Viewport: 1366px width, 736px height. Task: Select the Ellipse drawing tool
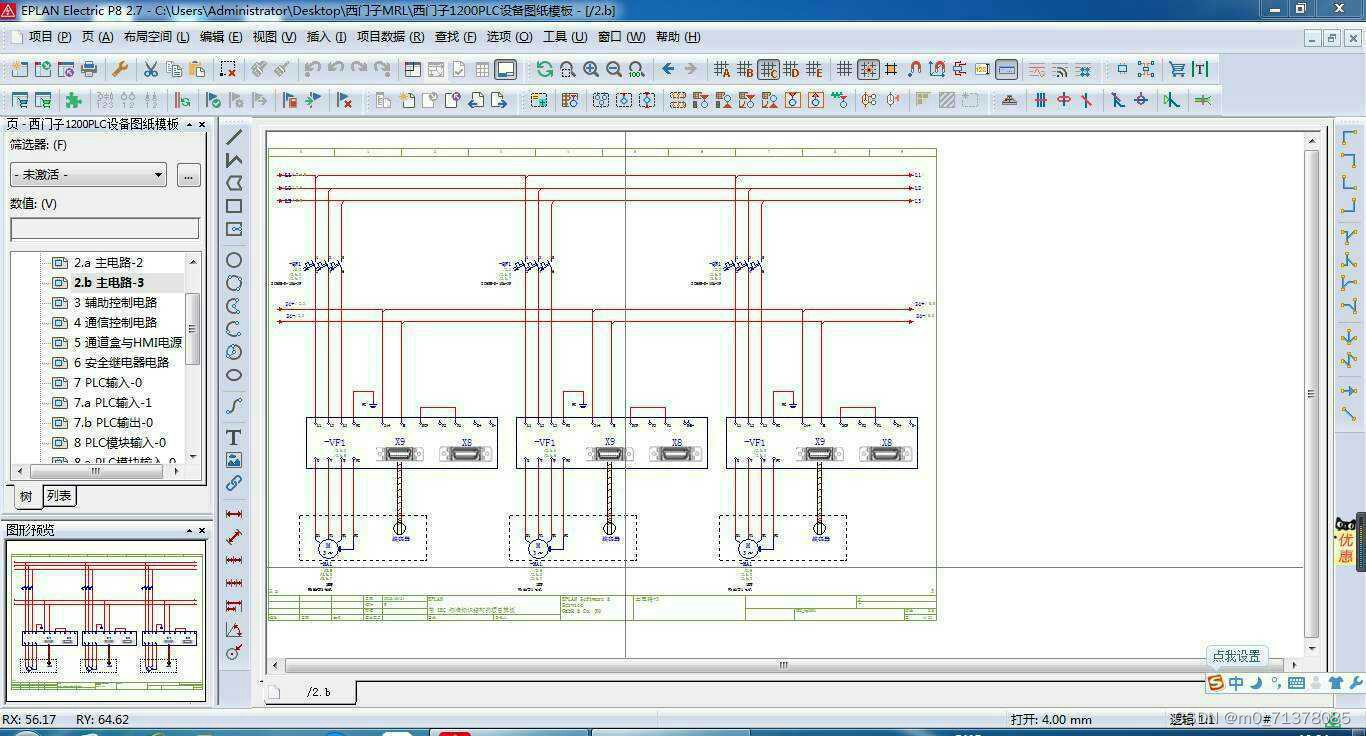click(x=234, y=375)
